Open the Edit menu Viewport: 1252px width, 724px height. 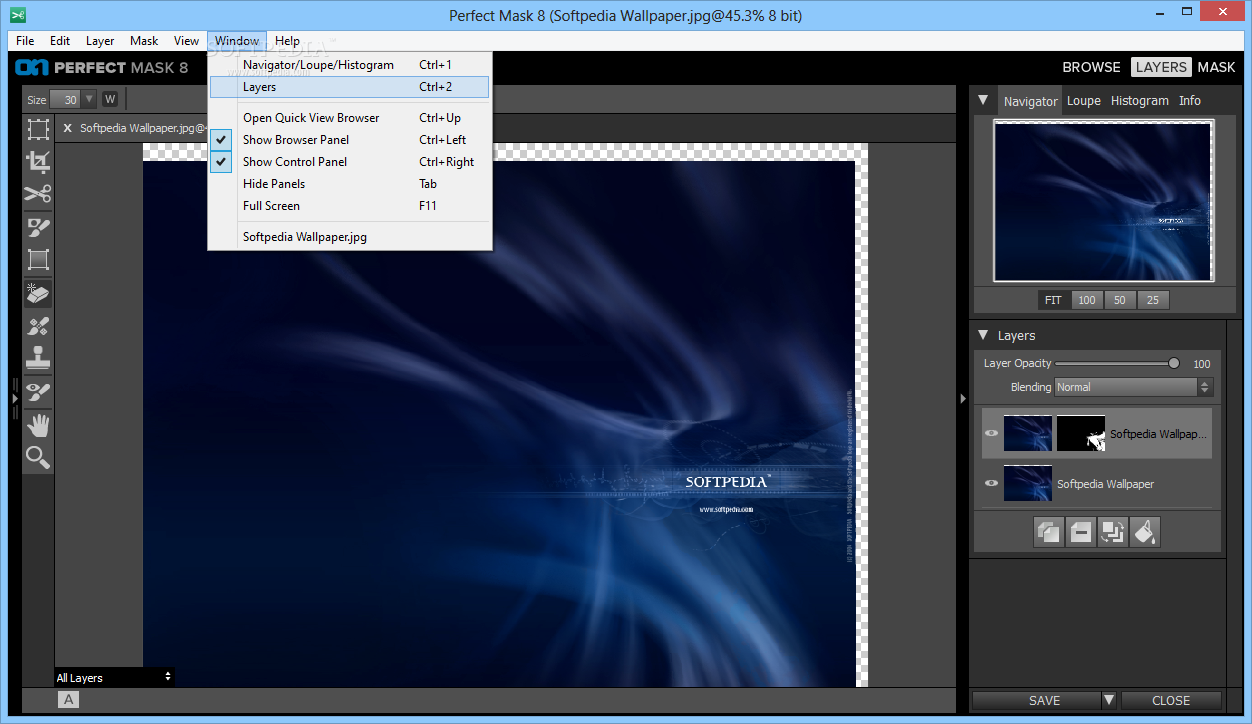(x=60, y=41)
